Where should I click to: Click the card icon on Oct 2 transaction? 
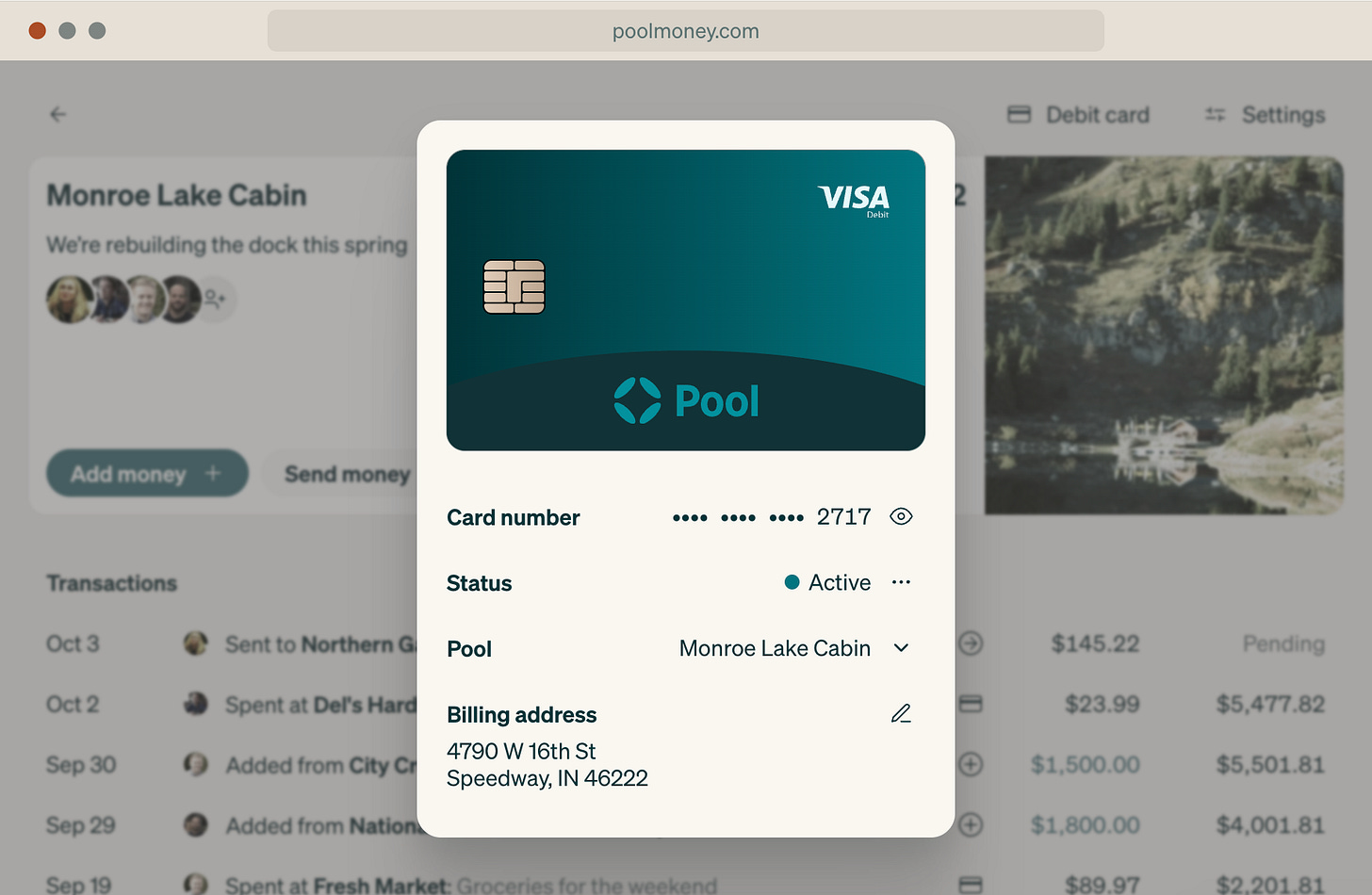[971, 704]
